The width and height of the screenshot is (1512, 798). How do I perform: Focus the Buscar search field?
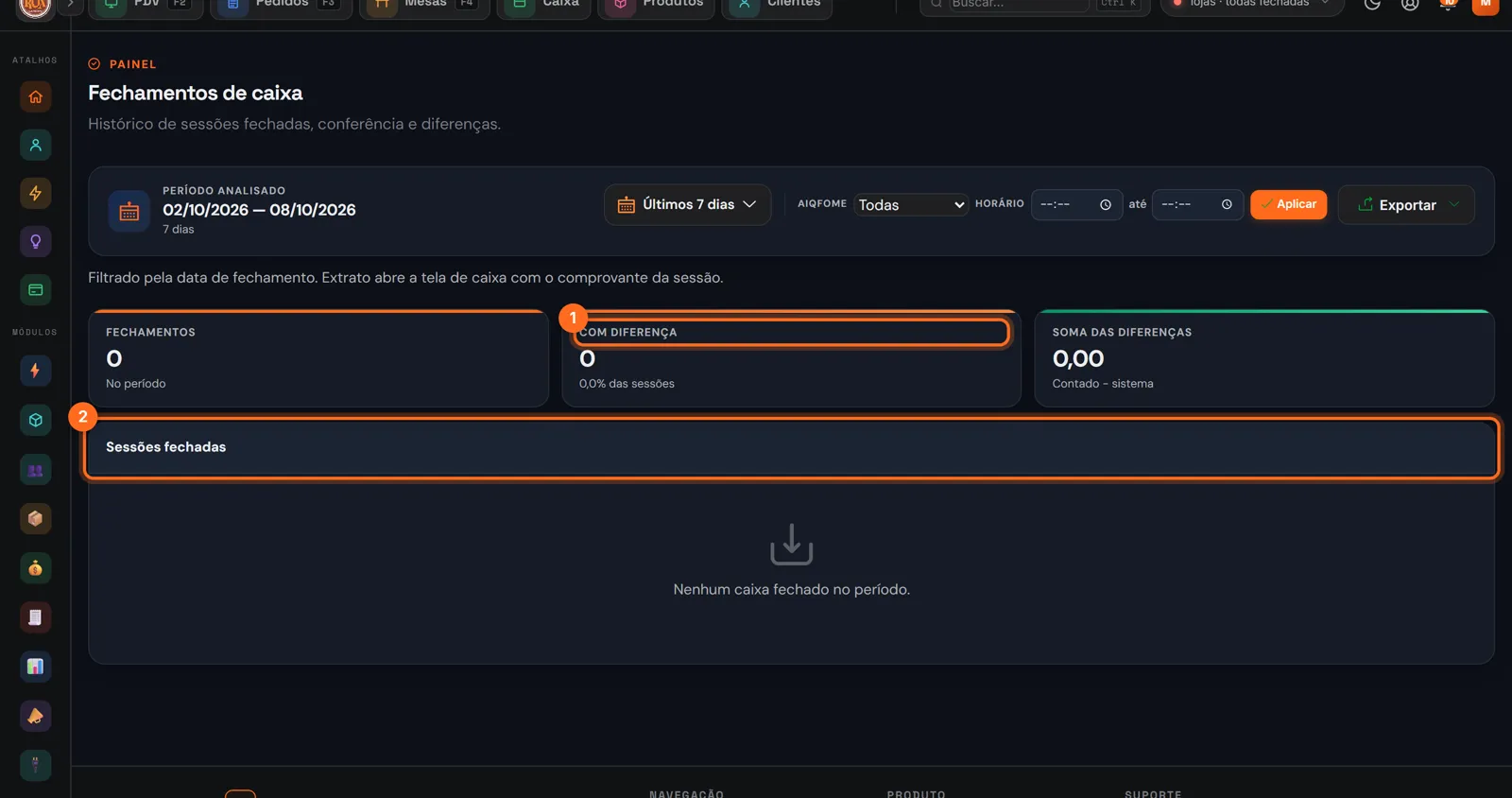[x=1019, y=5]
